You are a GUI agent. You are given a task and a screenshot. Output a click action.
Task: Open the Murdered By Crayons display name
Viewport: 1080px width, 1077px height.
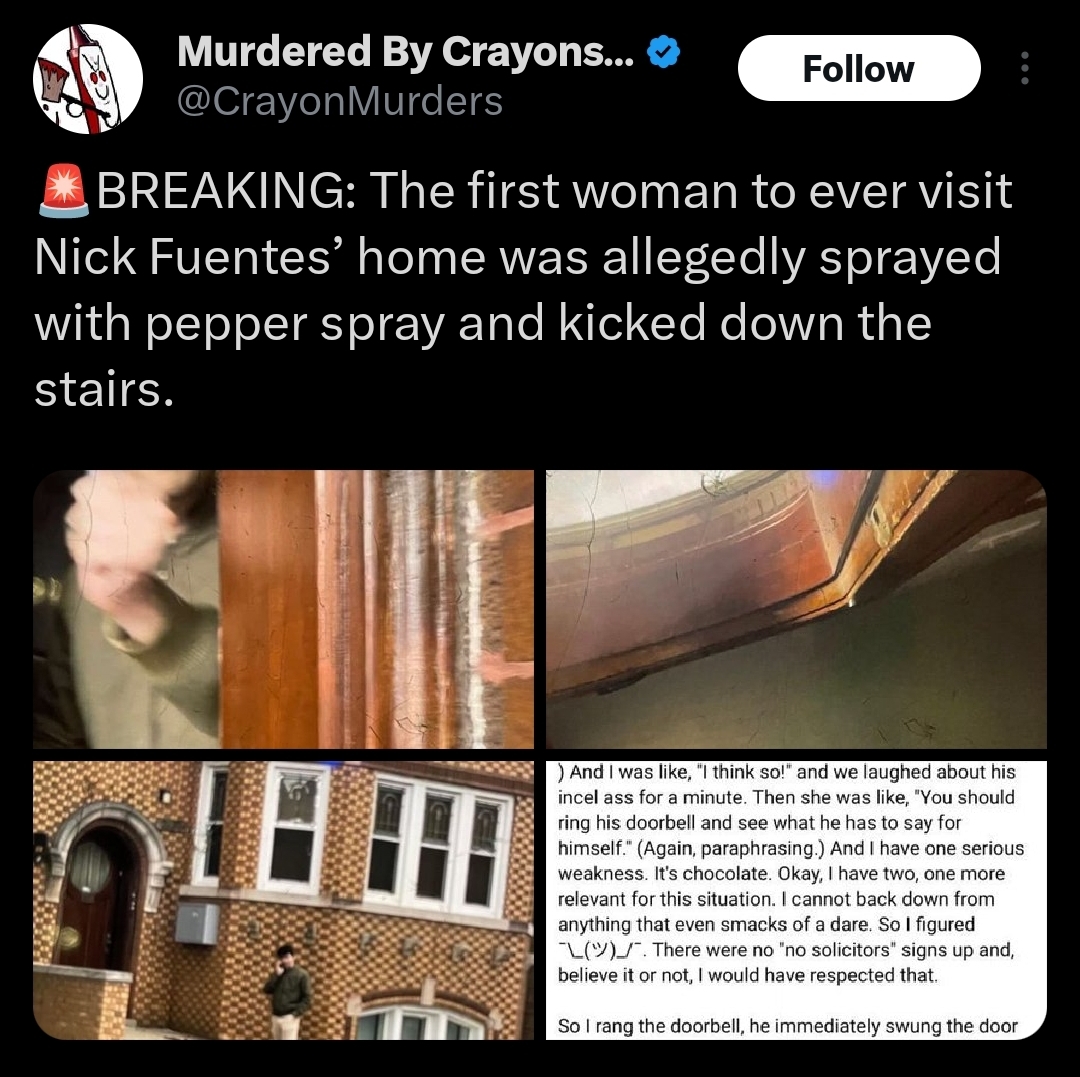pyautogui.click(x=405, y=52)
